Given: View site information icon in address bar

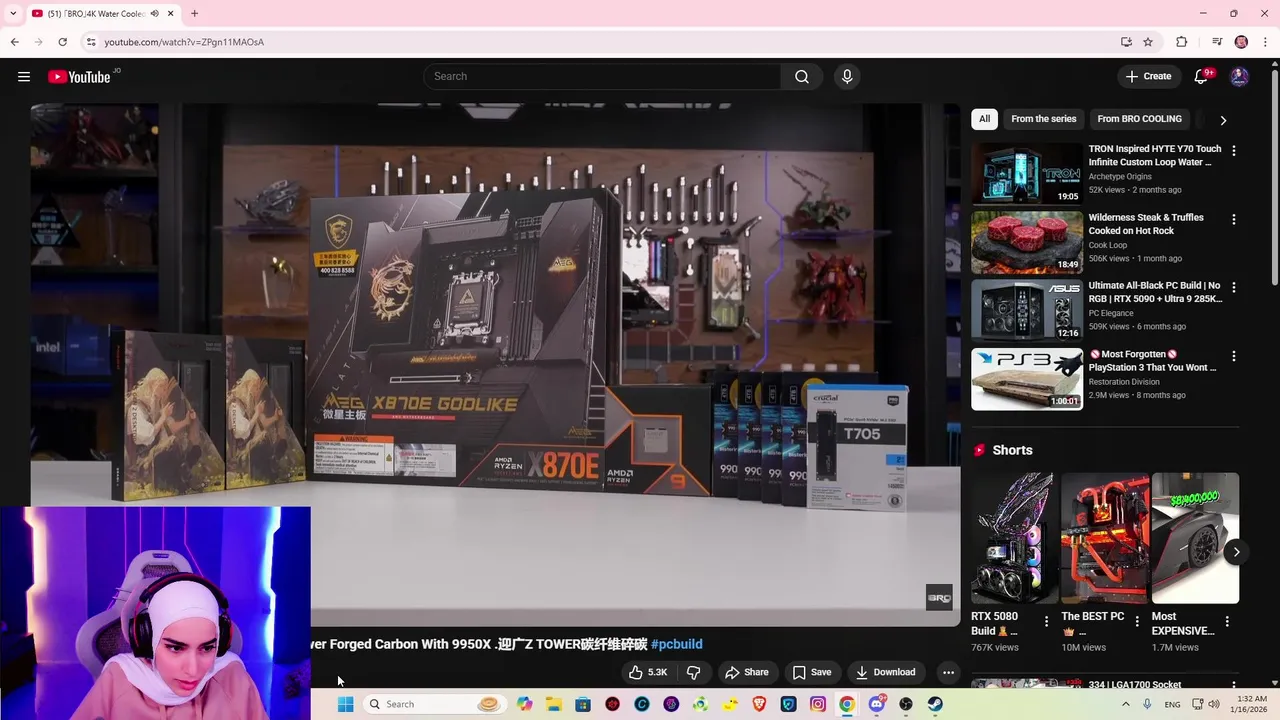Looking at the screenshot, I should 91,42.
